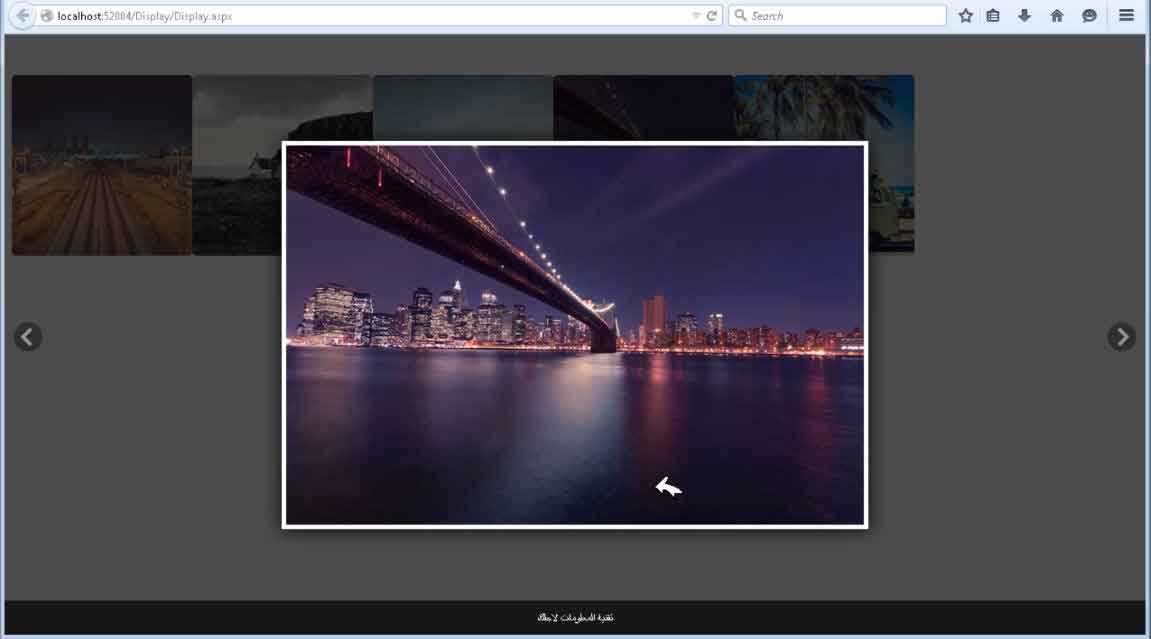Click the browser back arrow button
The height and width of the screenshot is (639, 1151).
coord(22,16)
